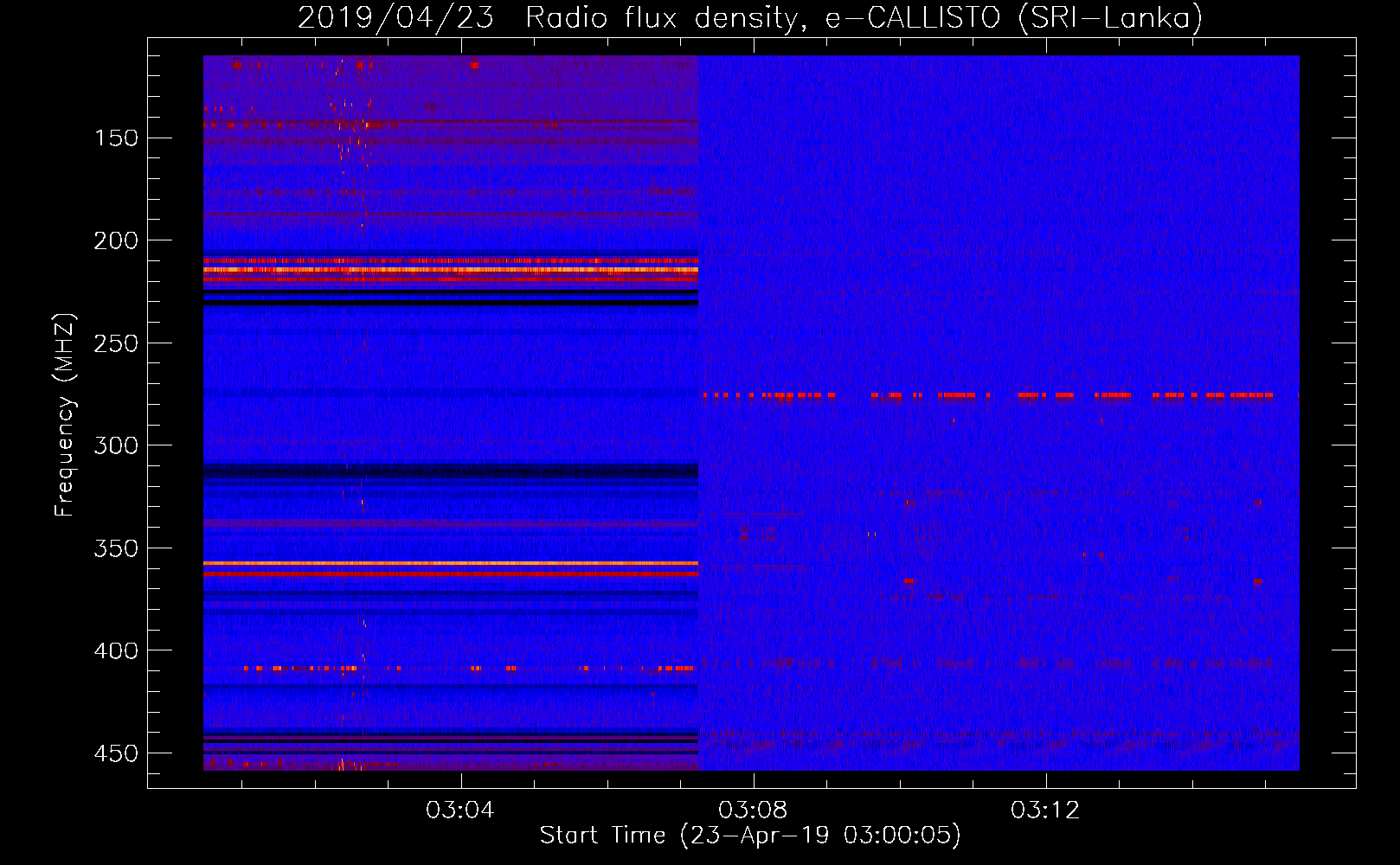Select the 03:12 time tick label
The width and height of the screenshot is (1400, 865).
1046,811
